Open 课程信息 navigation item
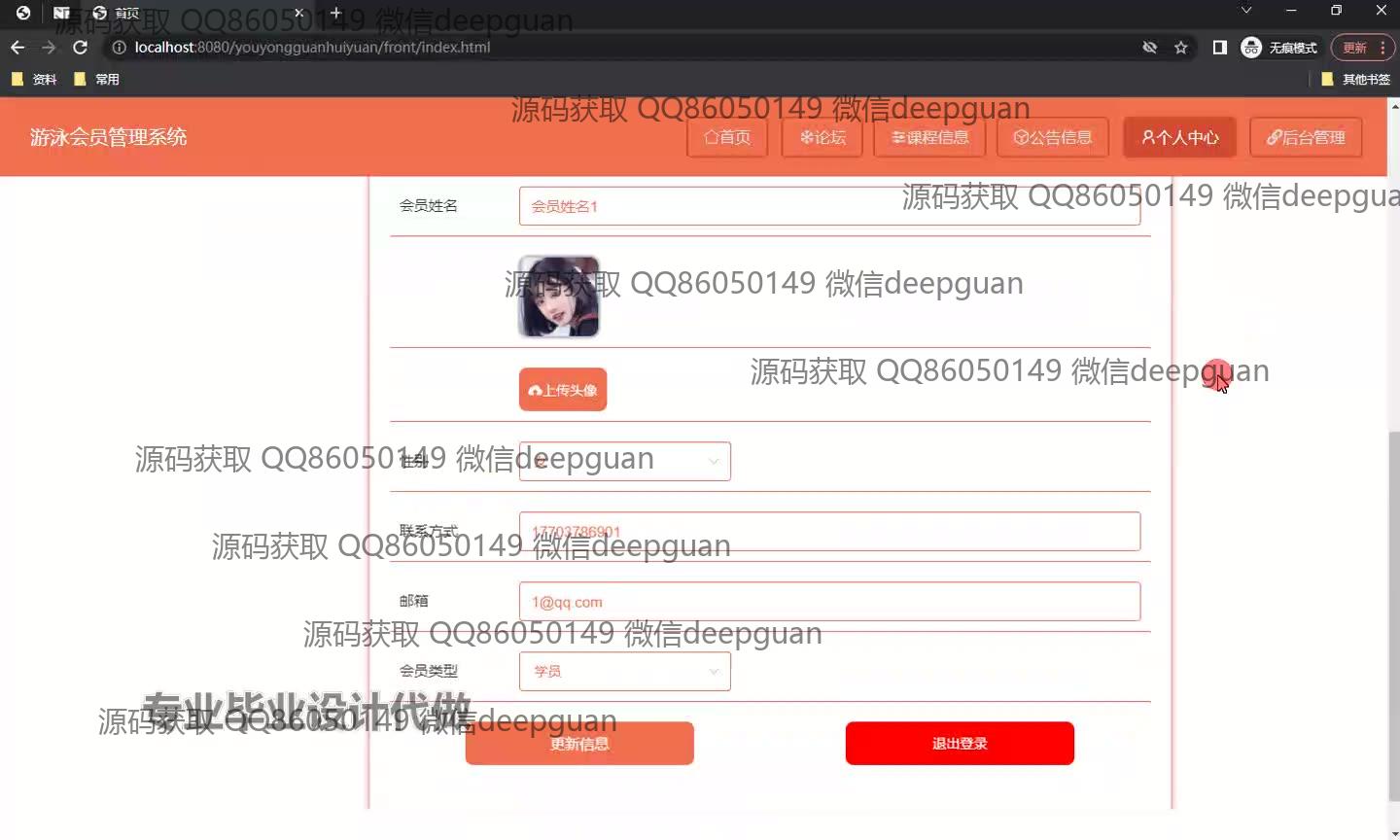The height and width of the screenshot is (840, 1400). click(929, 137)
